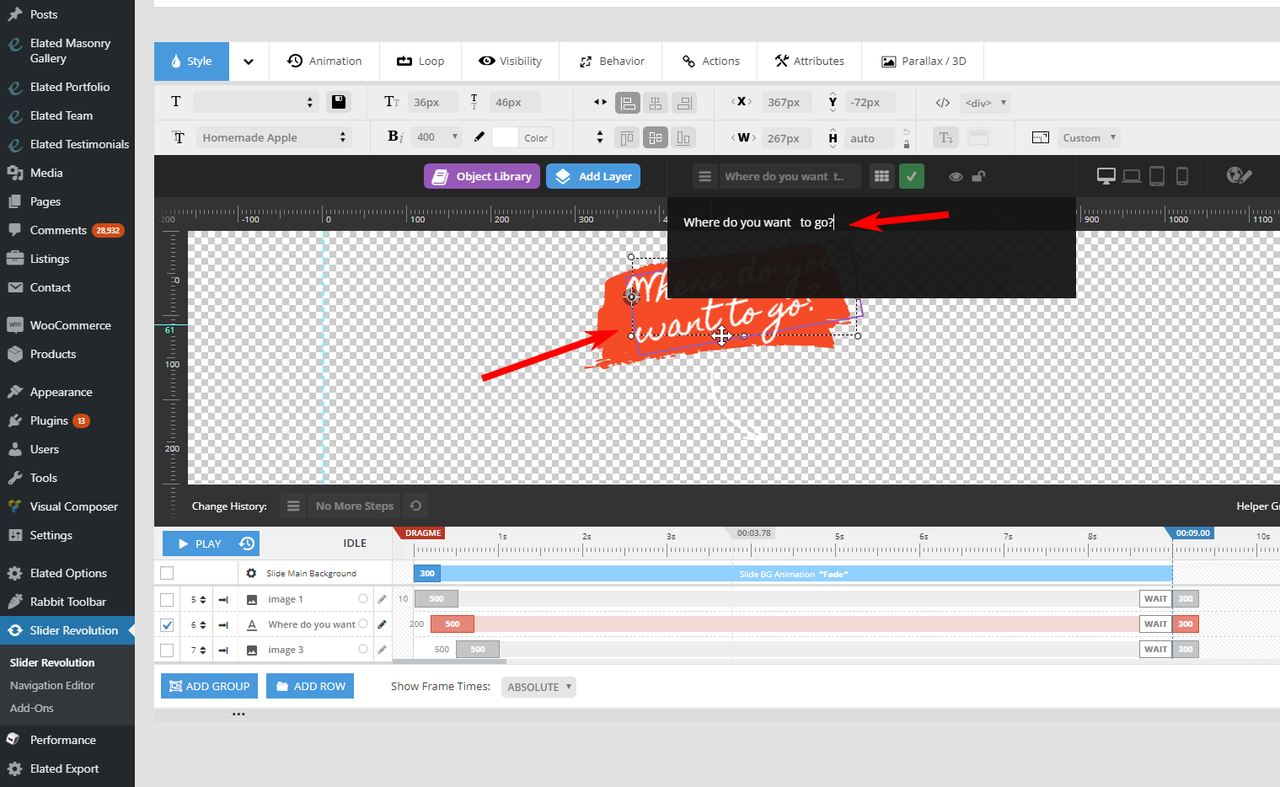Click the Object Library button
The width and height of the screenshot is (1280, 787).
pyautogui.click(x=482, y=176)
